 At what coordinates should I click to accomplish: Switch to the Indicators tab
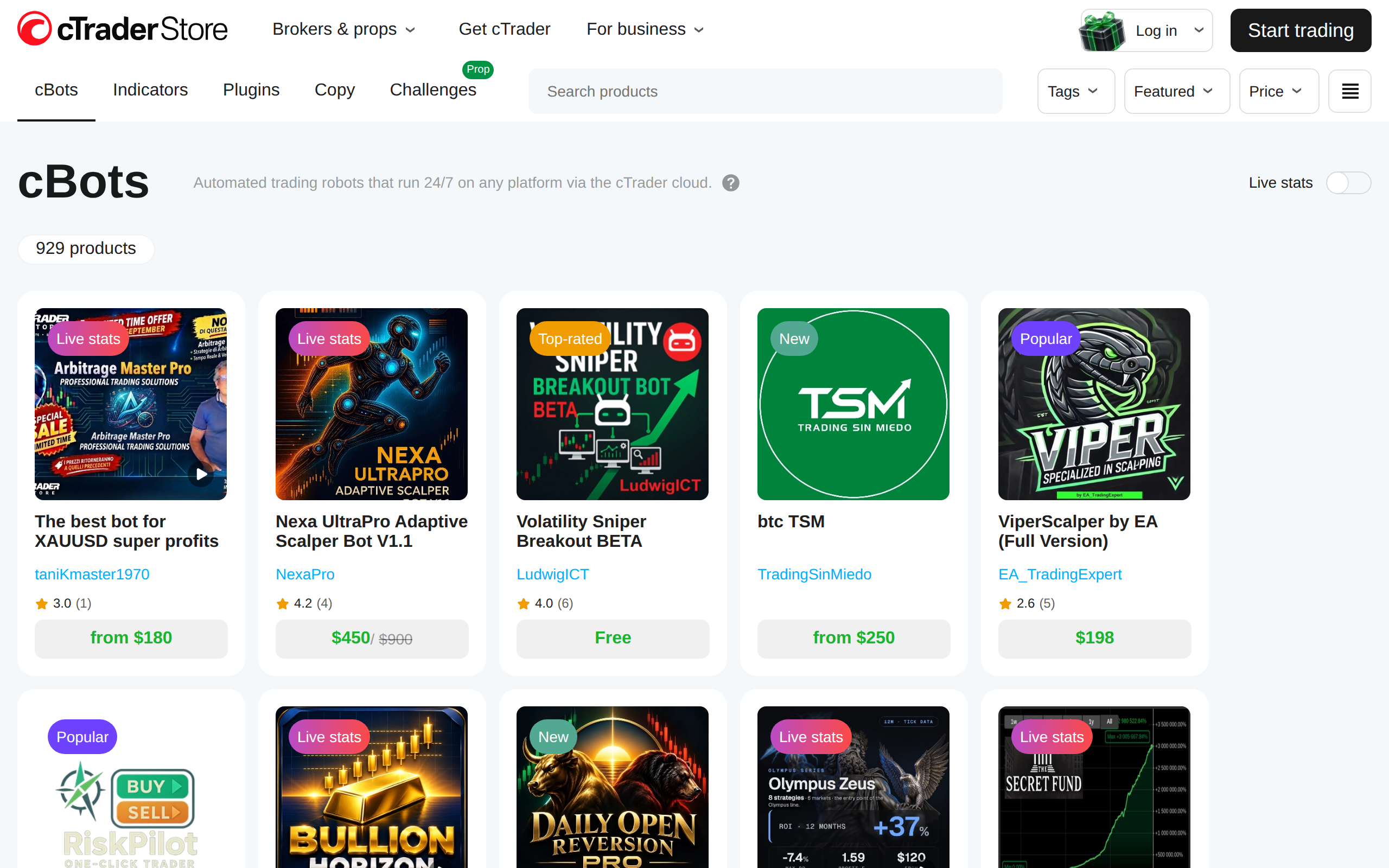pyautogui.click(x=150, y=90)
